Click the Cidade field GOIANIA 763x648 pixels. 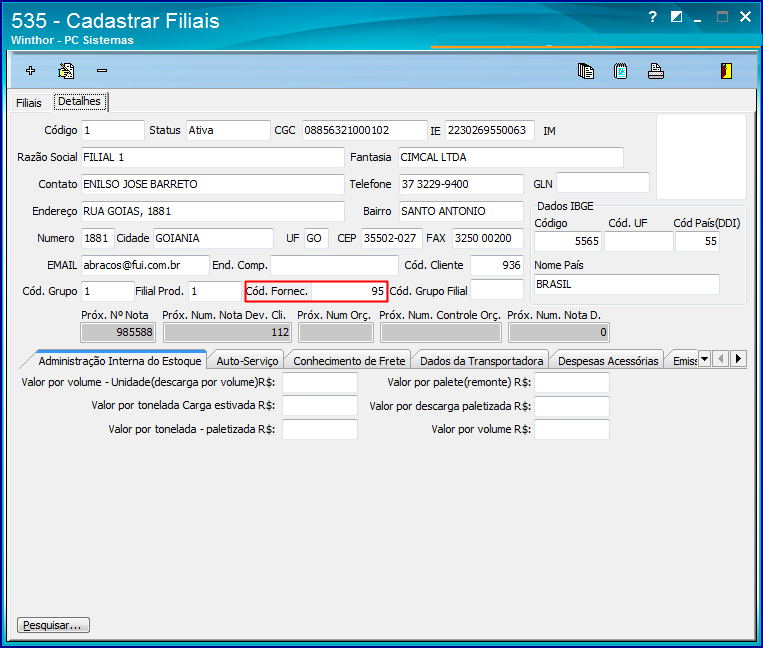213,238
